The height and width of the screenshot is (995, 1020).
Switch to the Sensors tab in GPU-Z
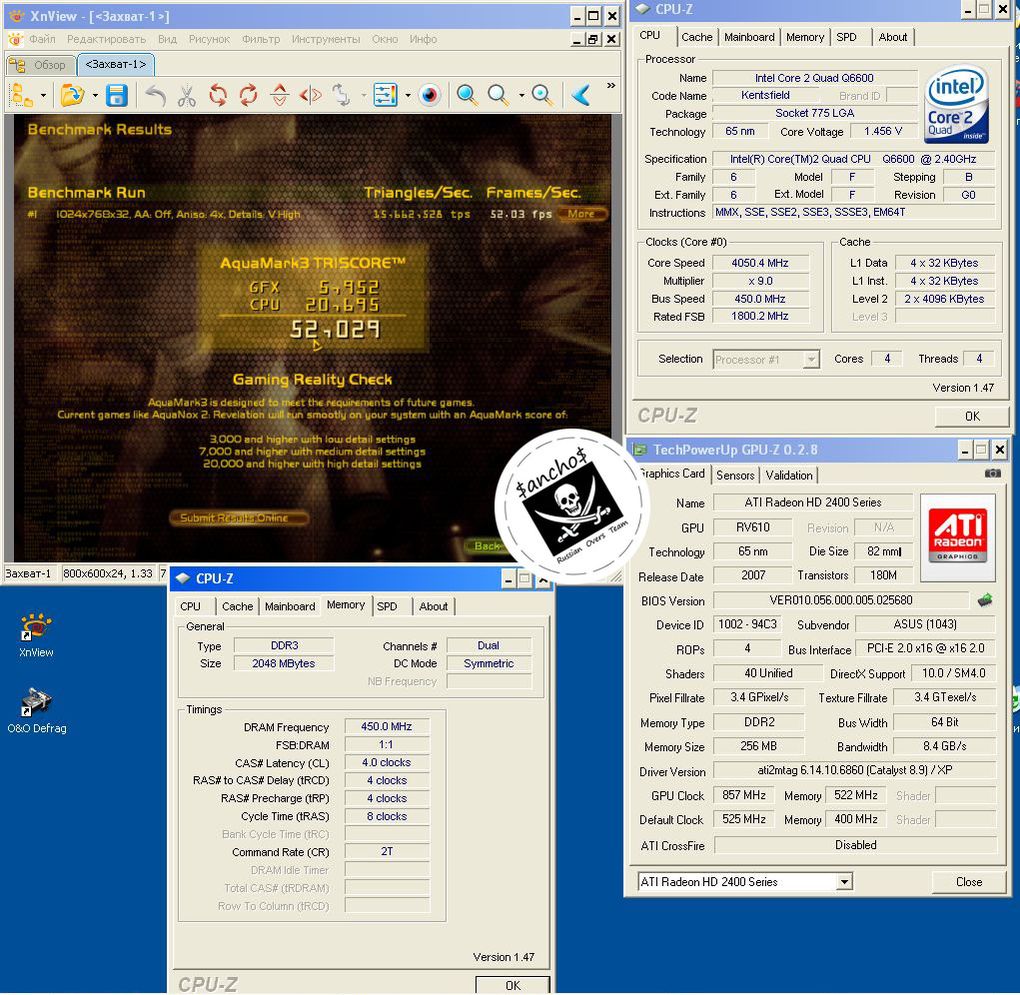(735, 475)
